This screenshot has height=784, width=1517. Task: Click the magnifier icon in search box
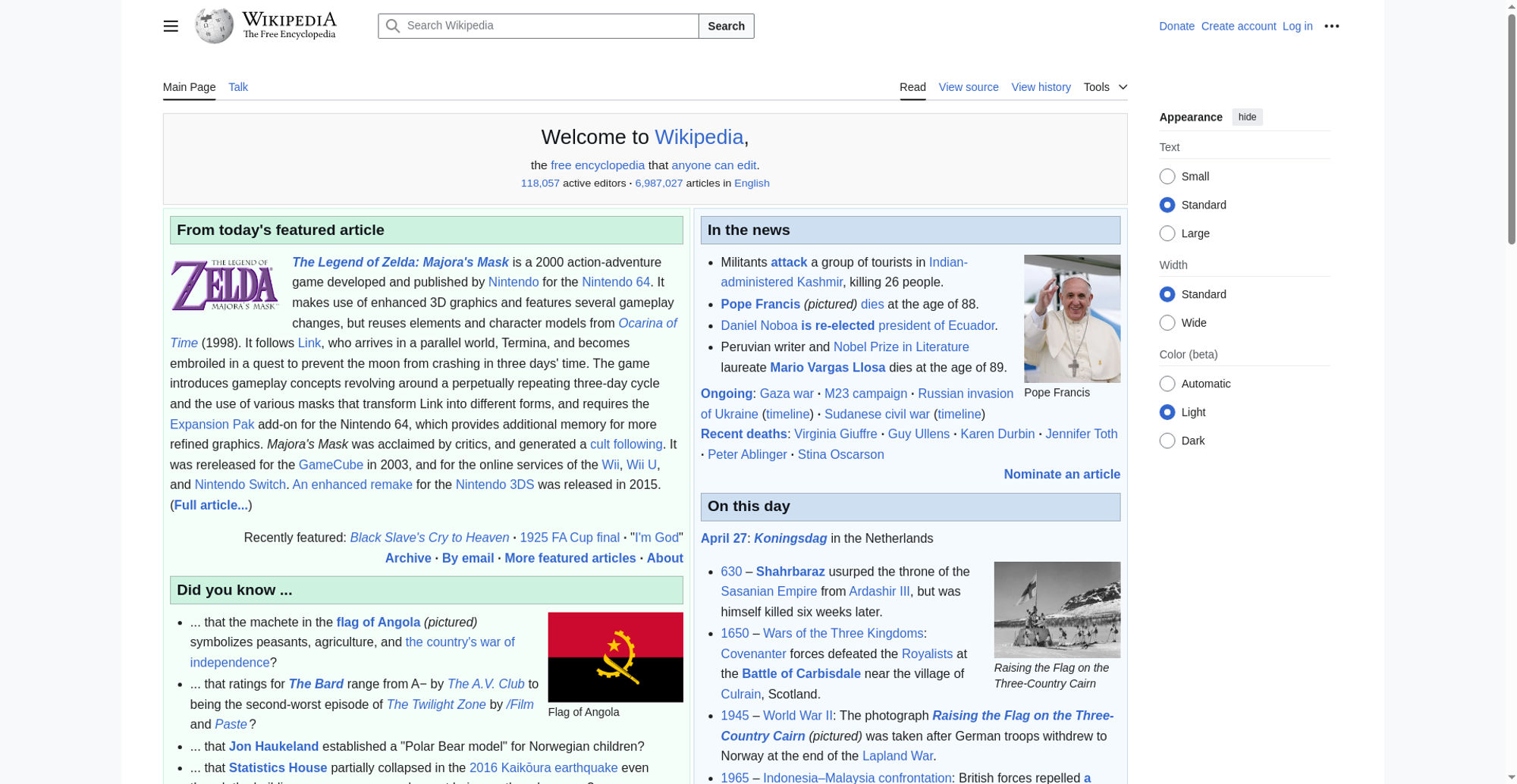(x=392, y=26)
